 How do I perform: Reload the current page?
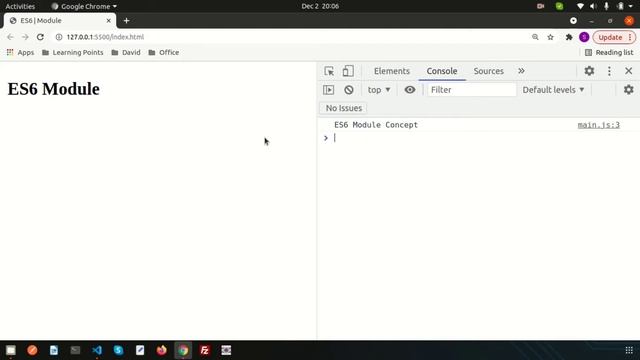pyautogui.click(x=40, y=37)
